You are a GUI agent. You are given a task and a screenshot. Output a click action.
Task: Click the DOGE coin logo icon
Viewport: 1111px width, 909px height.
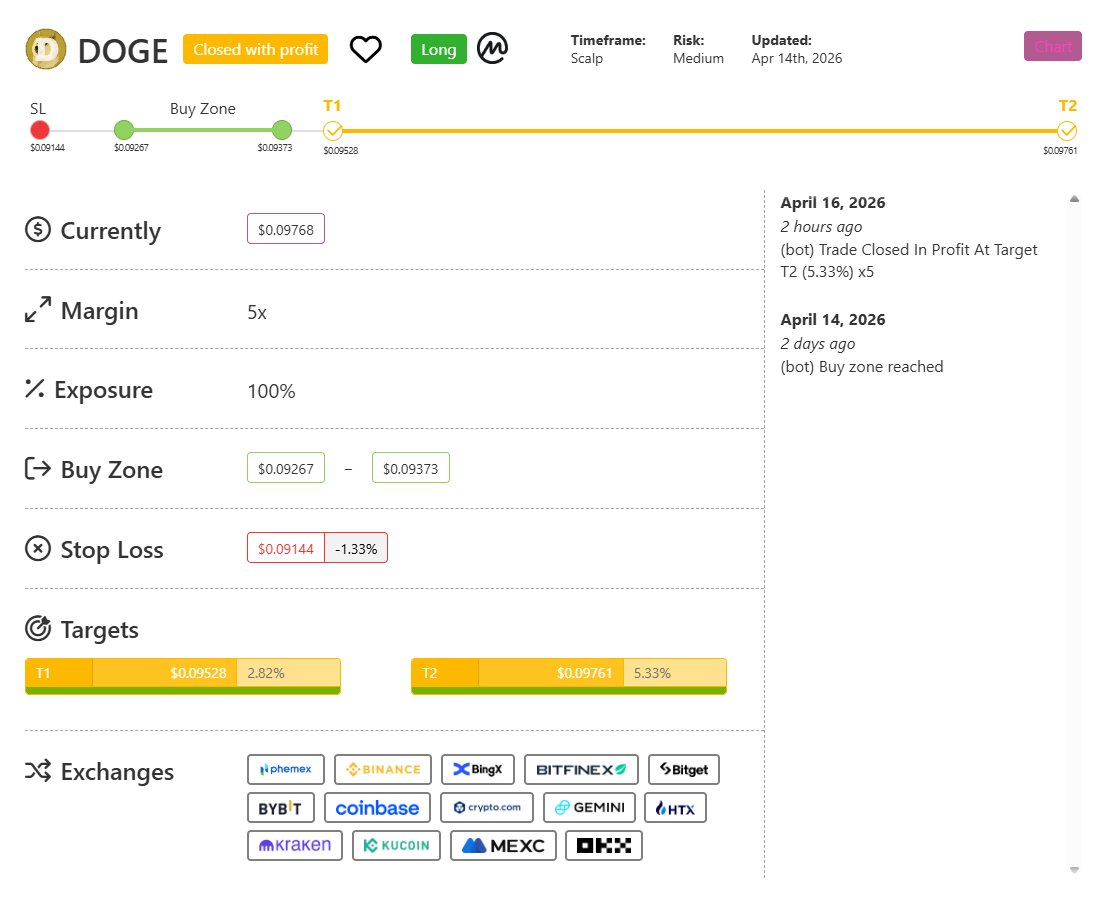pos(45,49)
